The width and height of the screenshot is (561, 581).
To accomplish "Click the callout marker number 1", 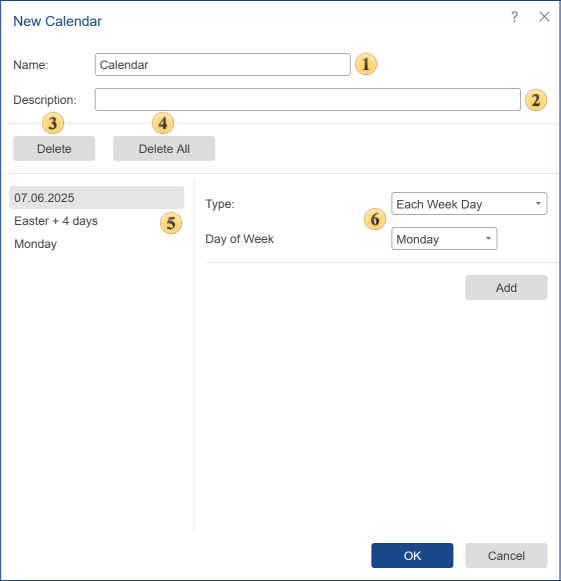I will 366,64.
